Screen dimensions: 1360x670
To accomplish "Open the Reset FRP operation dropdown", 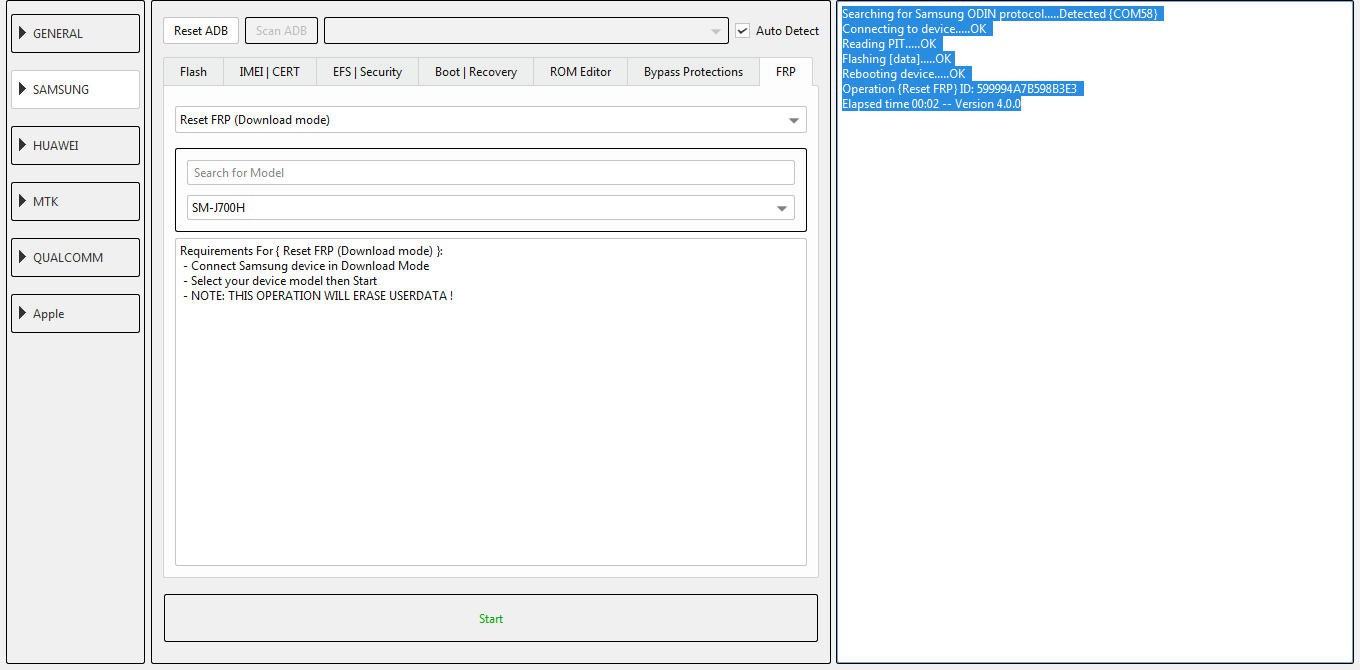I will (491, 120).
